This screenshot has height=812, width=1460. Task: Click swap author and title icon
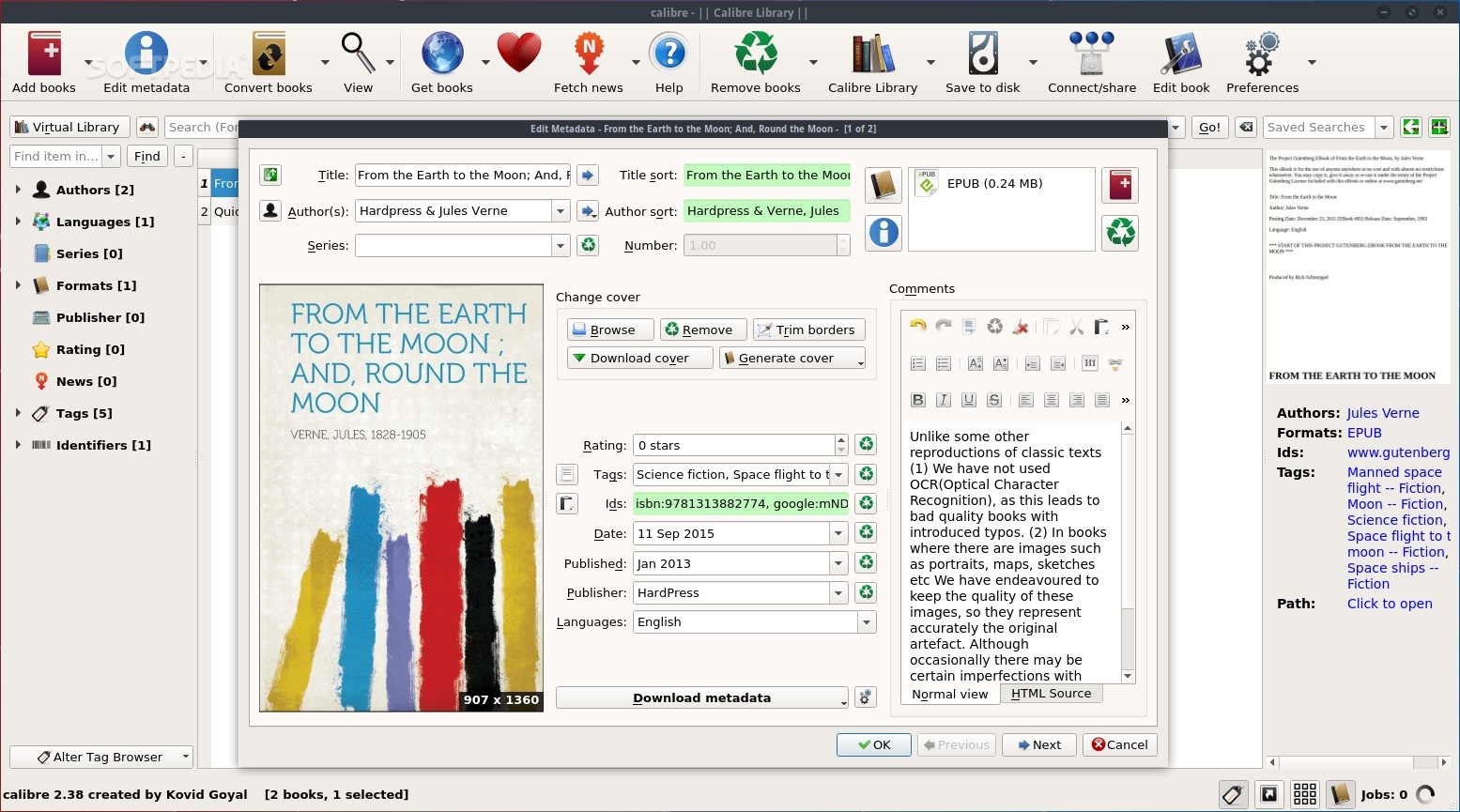270,175
